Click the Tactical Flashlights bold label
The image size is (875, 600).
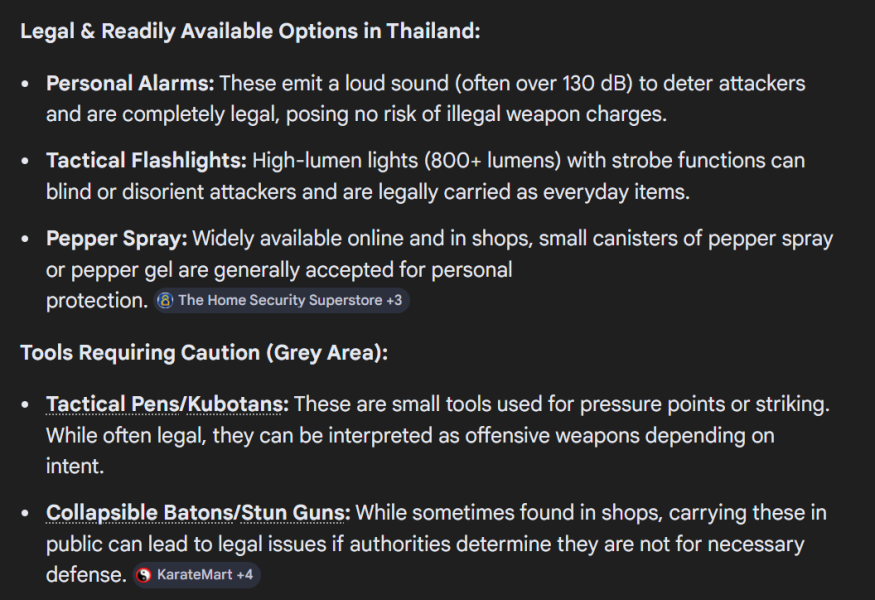click(146, 160)
